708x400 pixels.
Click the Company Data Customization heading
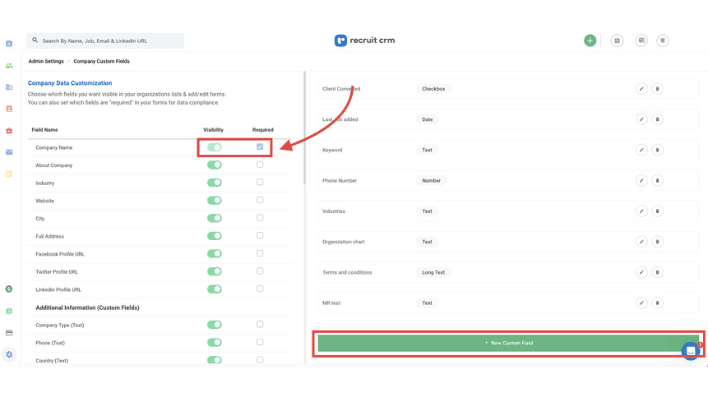tap(70, 83)
